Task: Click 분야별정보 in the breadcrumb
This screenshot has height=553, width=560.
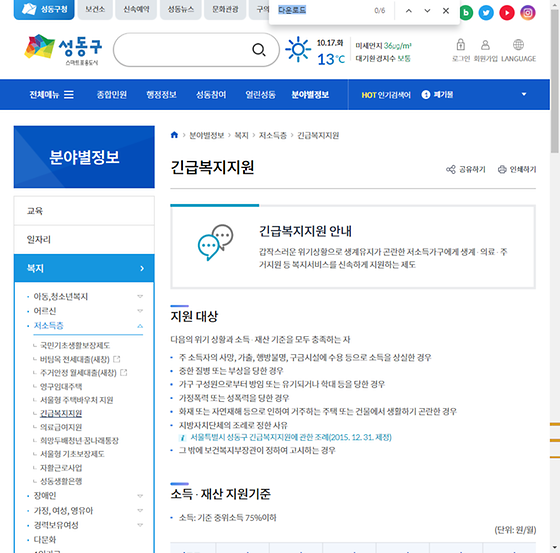Action: [206, 135]
